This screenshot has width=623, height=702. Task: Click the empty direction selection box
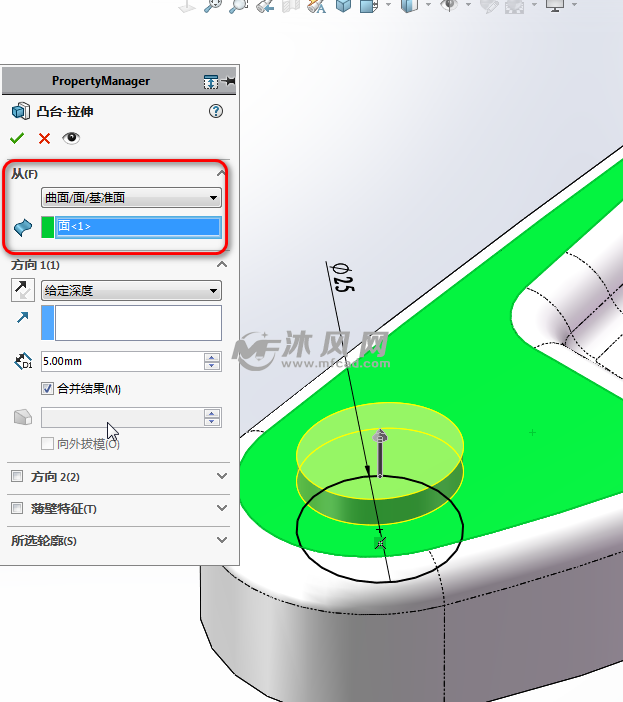tap(138, 323)
